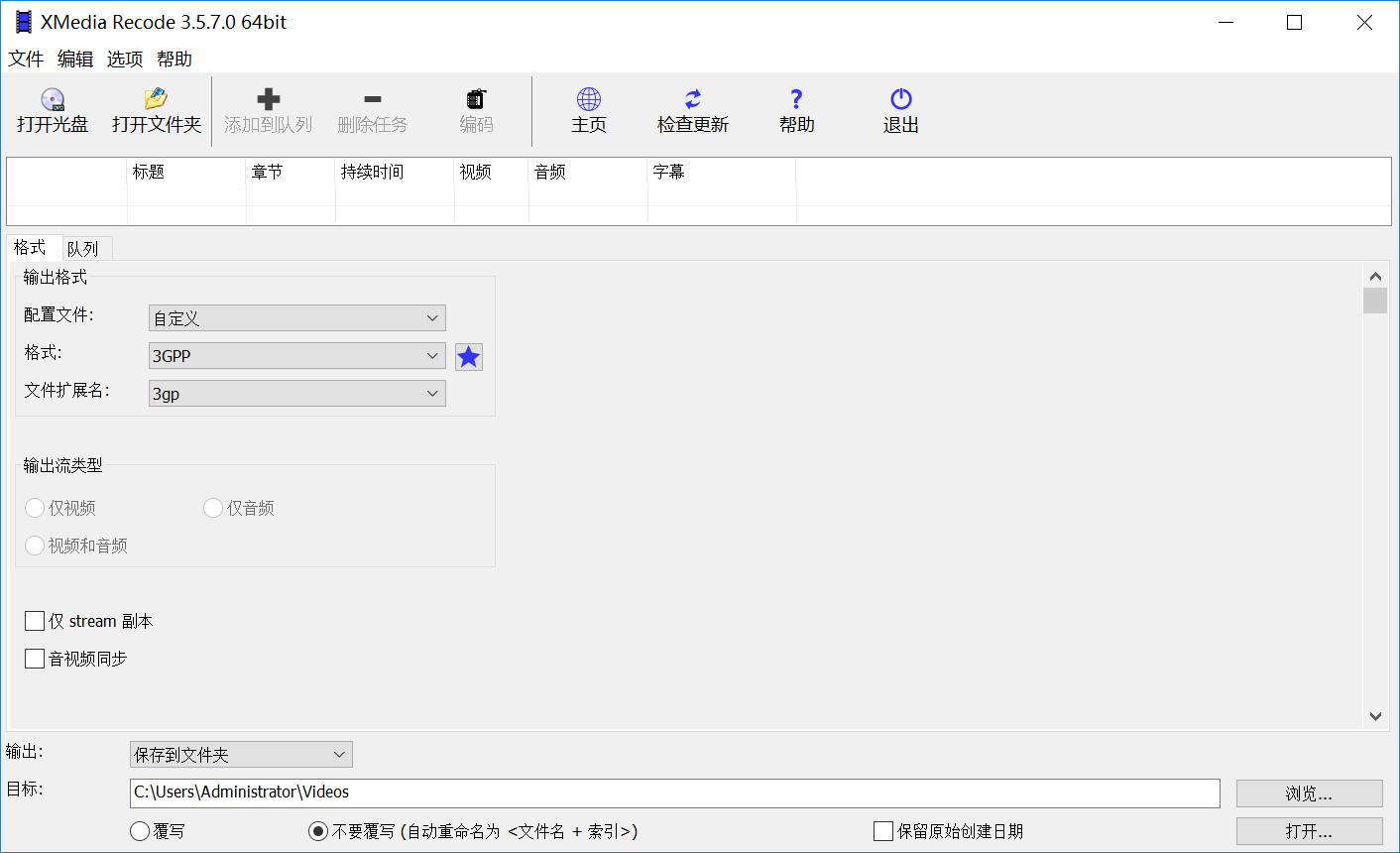Image resolution: width=1400 pixels, height=853 pixels.
Task: Open a folder using 打开文件夹 icon
Action: [156, 99]
